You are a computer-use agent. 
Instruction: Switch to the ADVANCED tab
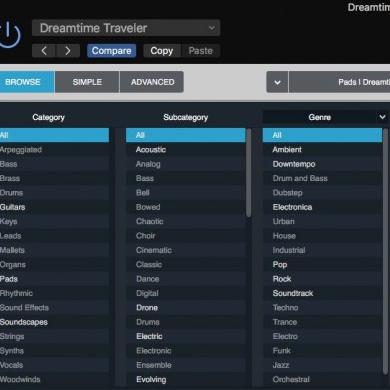pos(152,82)
